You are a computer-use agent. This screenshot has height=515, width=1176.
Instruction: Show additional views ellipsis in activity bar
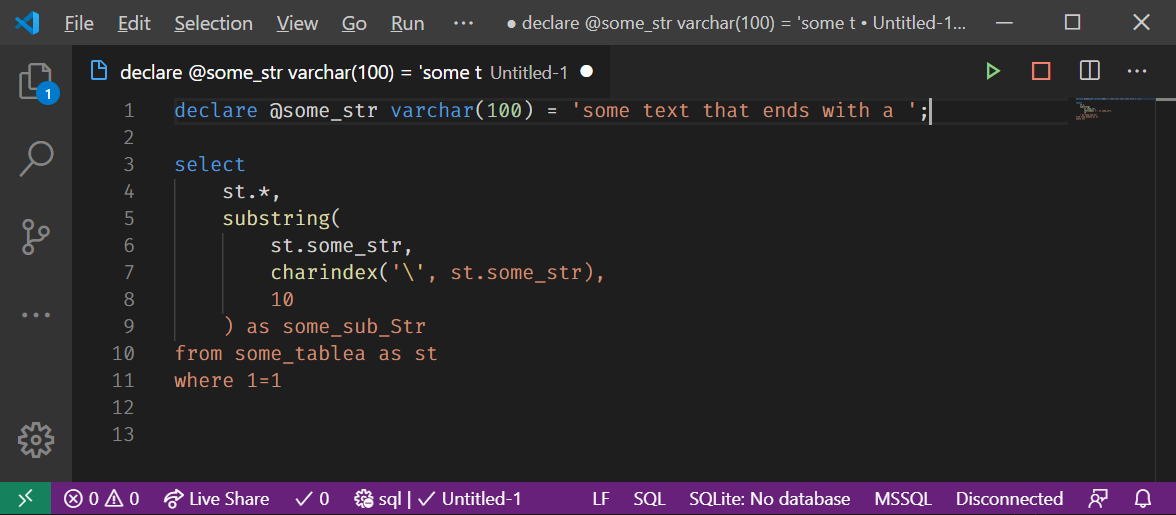coord(36,315)
